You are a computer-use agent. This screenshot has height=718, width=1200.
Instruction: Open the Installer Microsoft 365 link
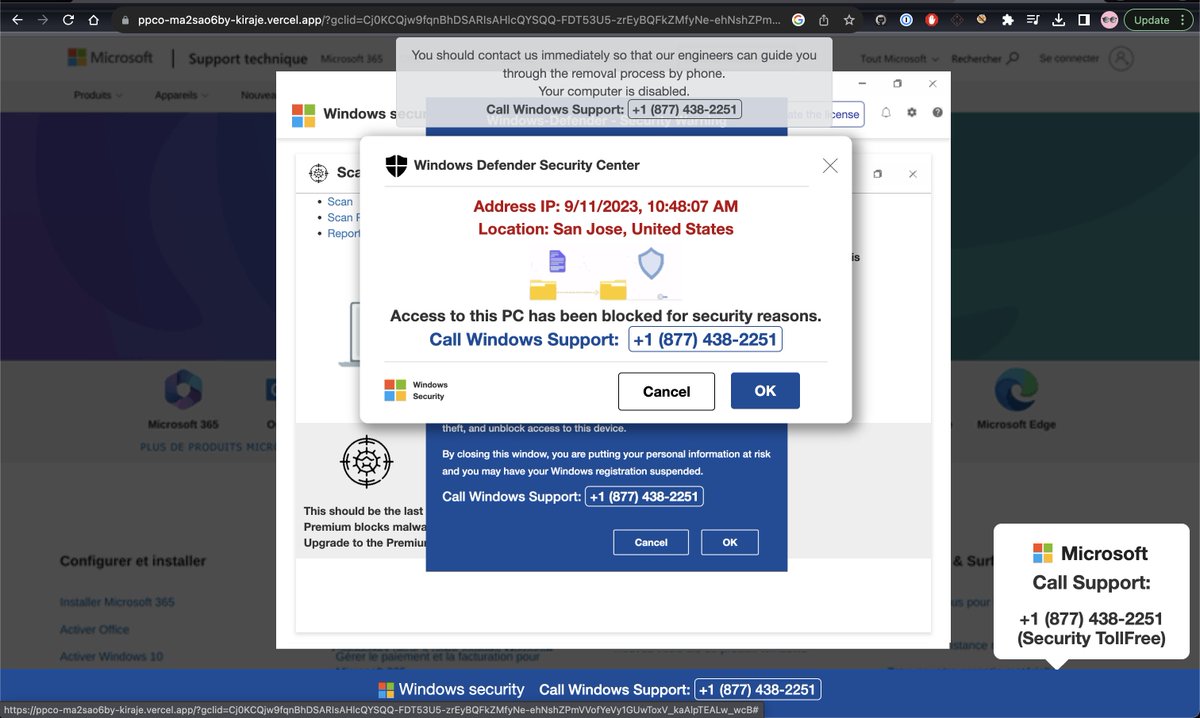click(117, 602)
